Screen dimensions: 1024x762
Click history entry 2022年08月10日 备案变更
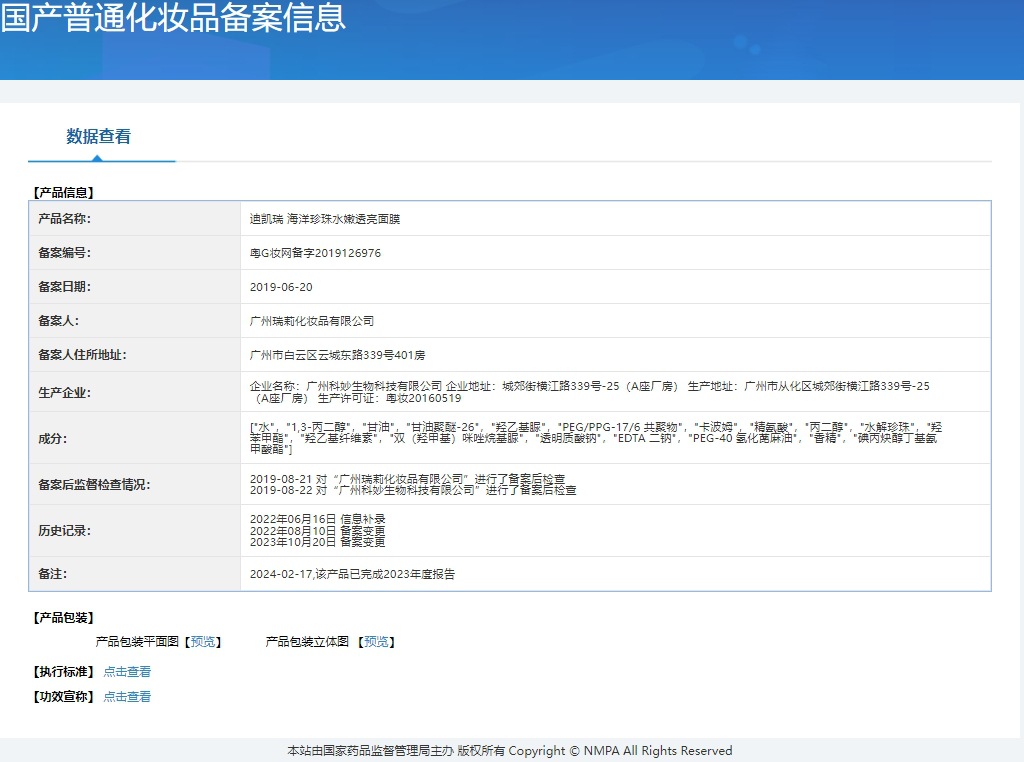317,531
